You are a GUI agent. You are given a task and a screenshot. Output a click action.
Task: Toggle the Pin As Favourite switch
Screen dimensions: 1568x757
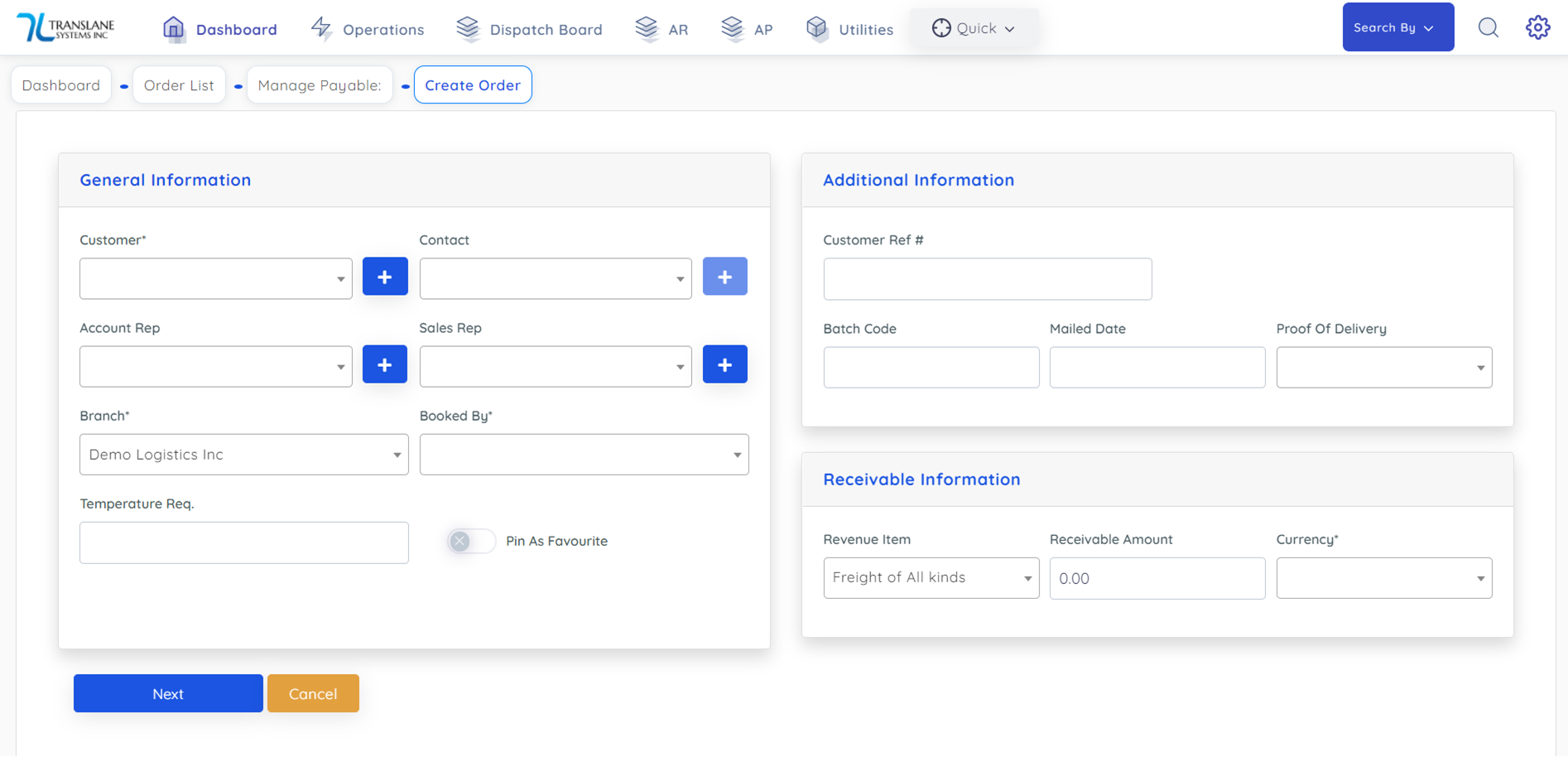point(470,541)
